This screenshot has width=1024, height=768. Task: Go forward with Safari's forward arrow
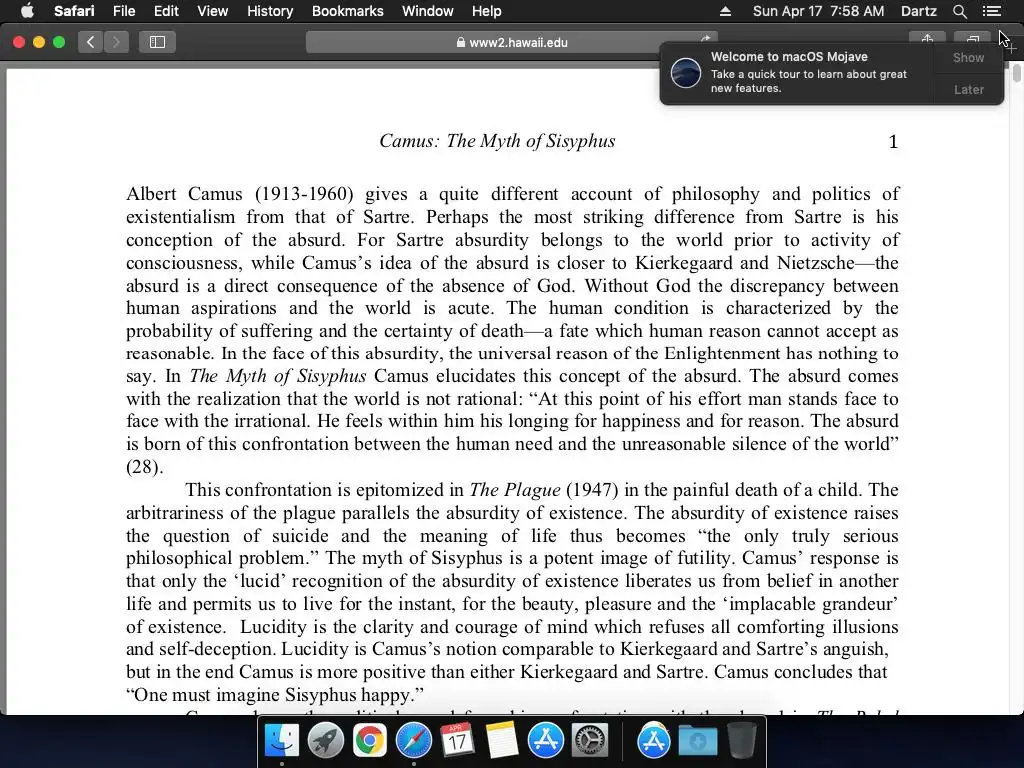coord(116,42)
